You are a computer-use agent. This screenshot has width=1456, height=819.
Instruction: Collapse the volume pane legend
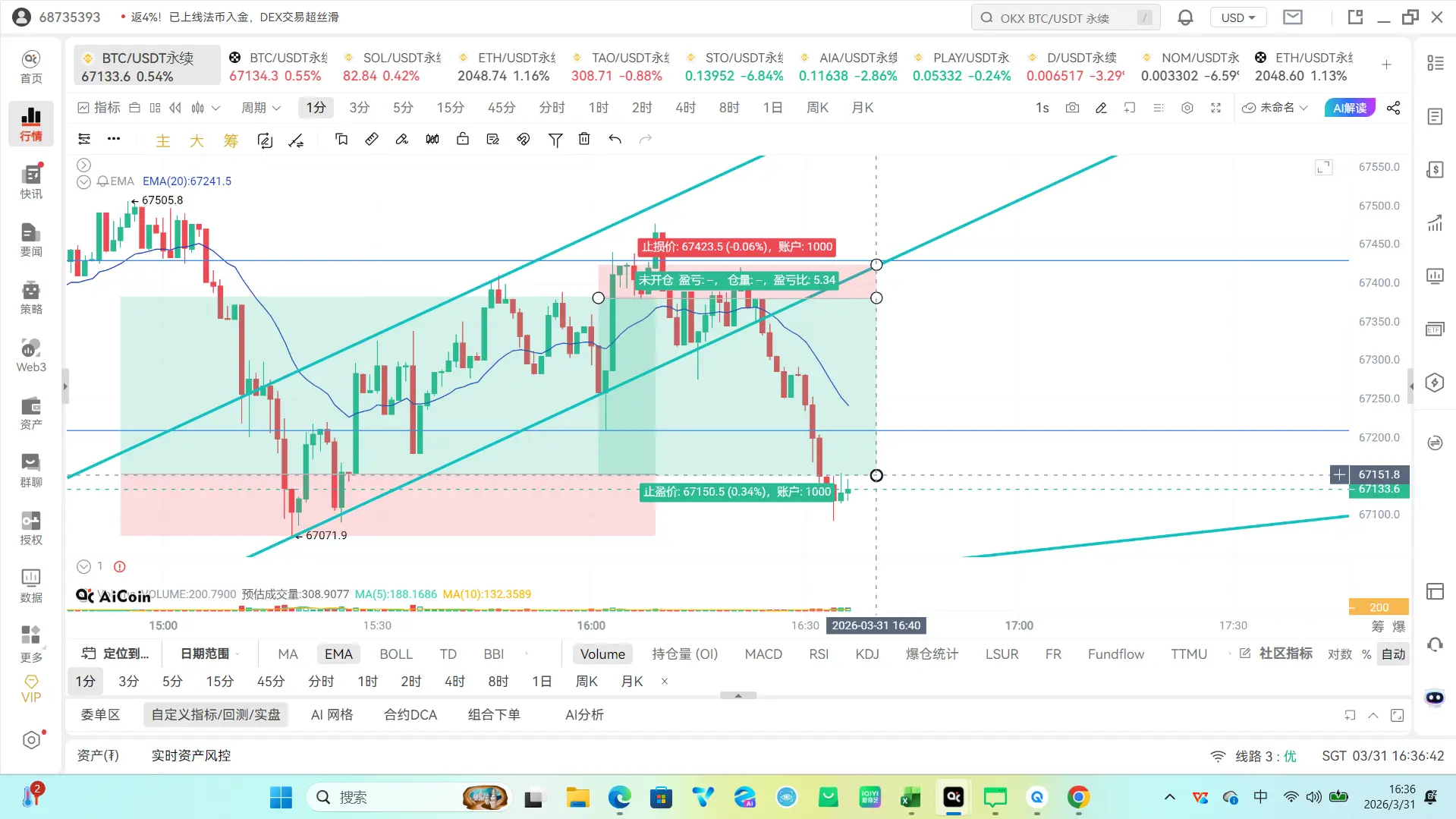(x=83, y=566)
